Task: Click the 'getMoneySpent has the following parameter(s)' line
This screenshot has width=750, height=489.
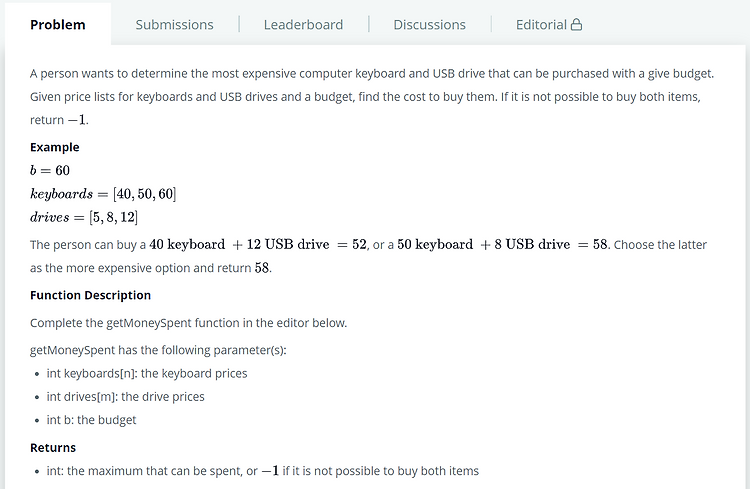Action: 158,350
